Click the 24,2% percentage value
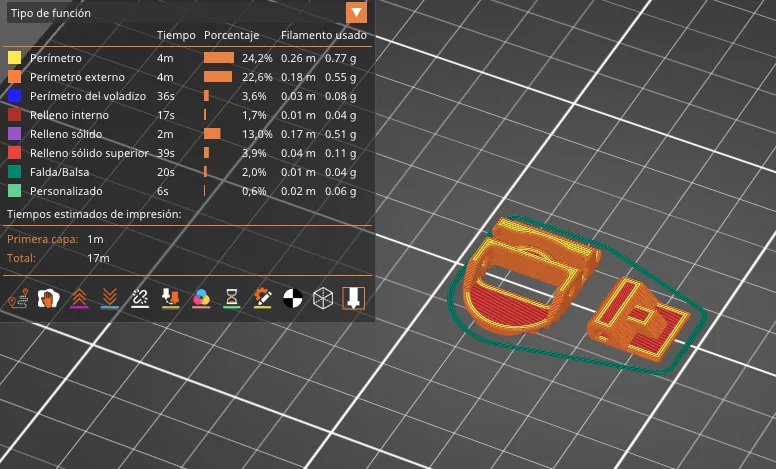Image resolution: width=776 pixels, height=469 pixels. [x=257, y=58]
